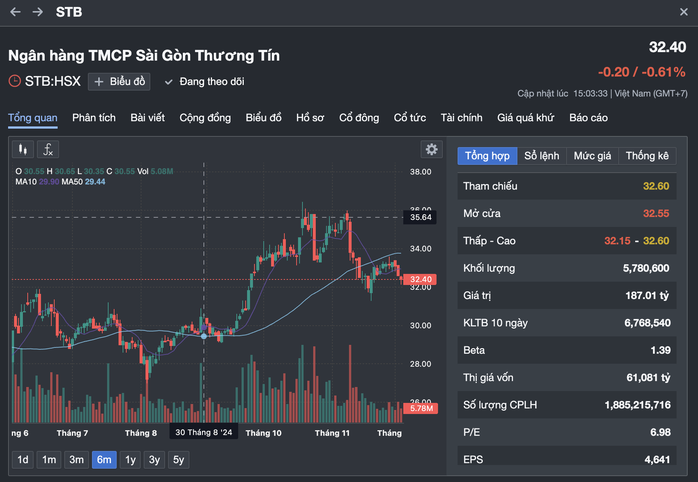
Task: Switch to the 'Phân tích' tab
Action: click(94, 118)
